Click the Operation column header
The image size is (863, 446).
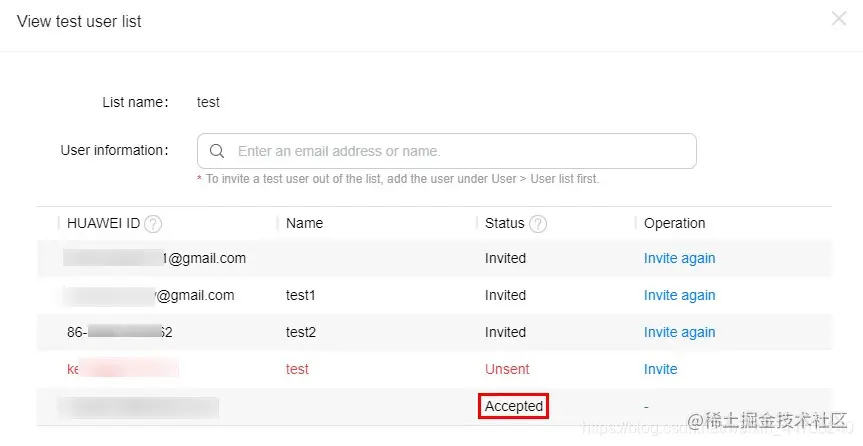click(x=674, y=223)
